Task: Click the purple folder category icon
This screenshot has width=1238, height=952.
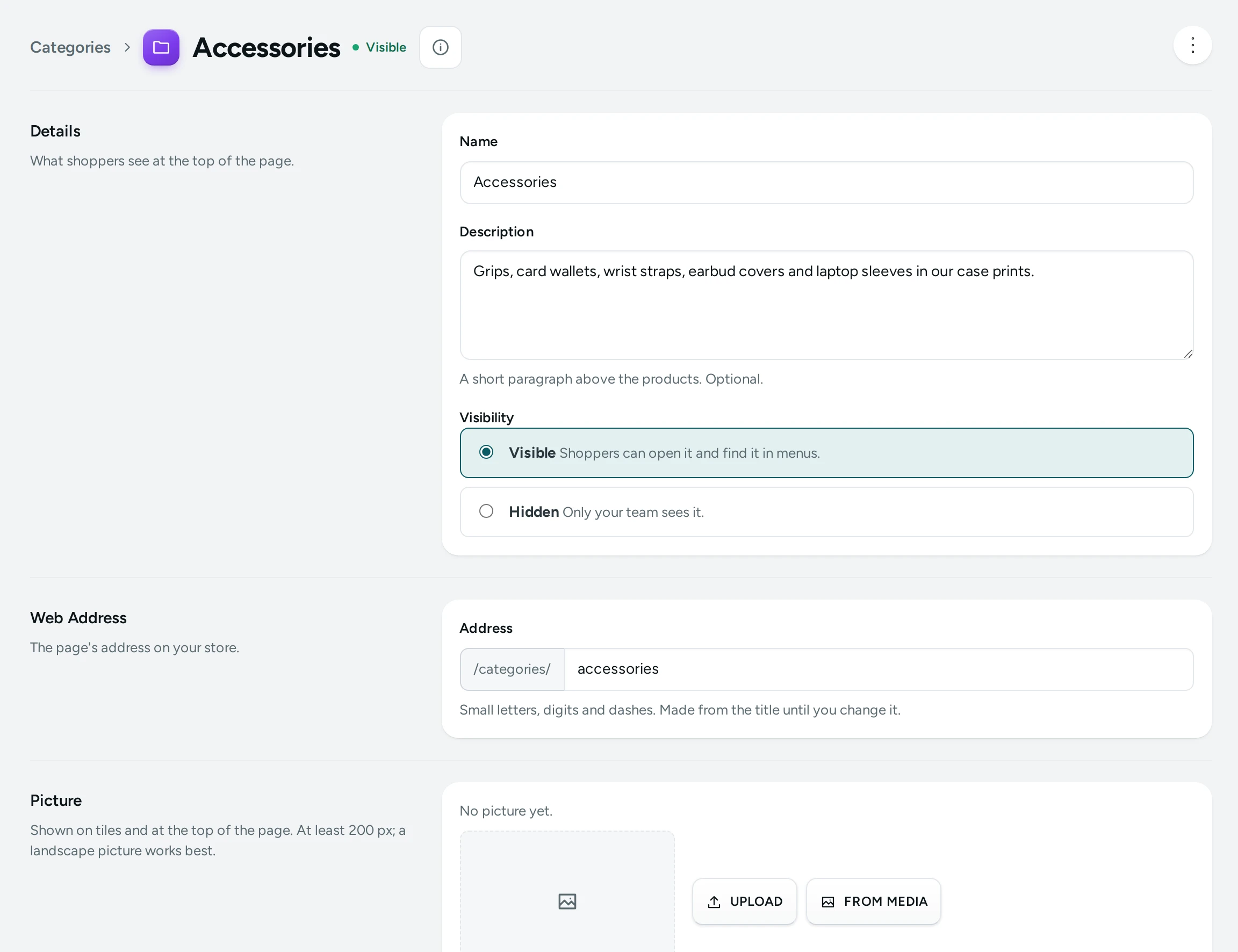Action: (161, 47)
